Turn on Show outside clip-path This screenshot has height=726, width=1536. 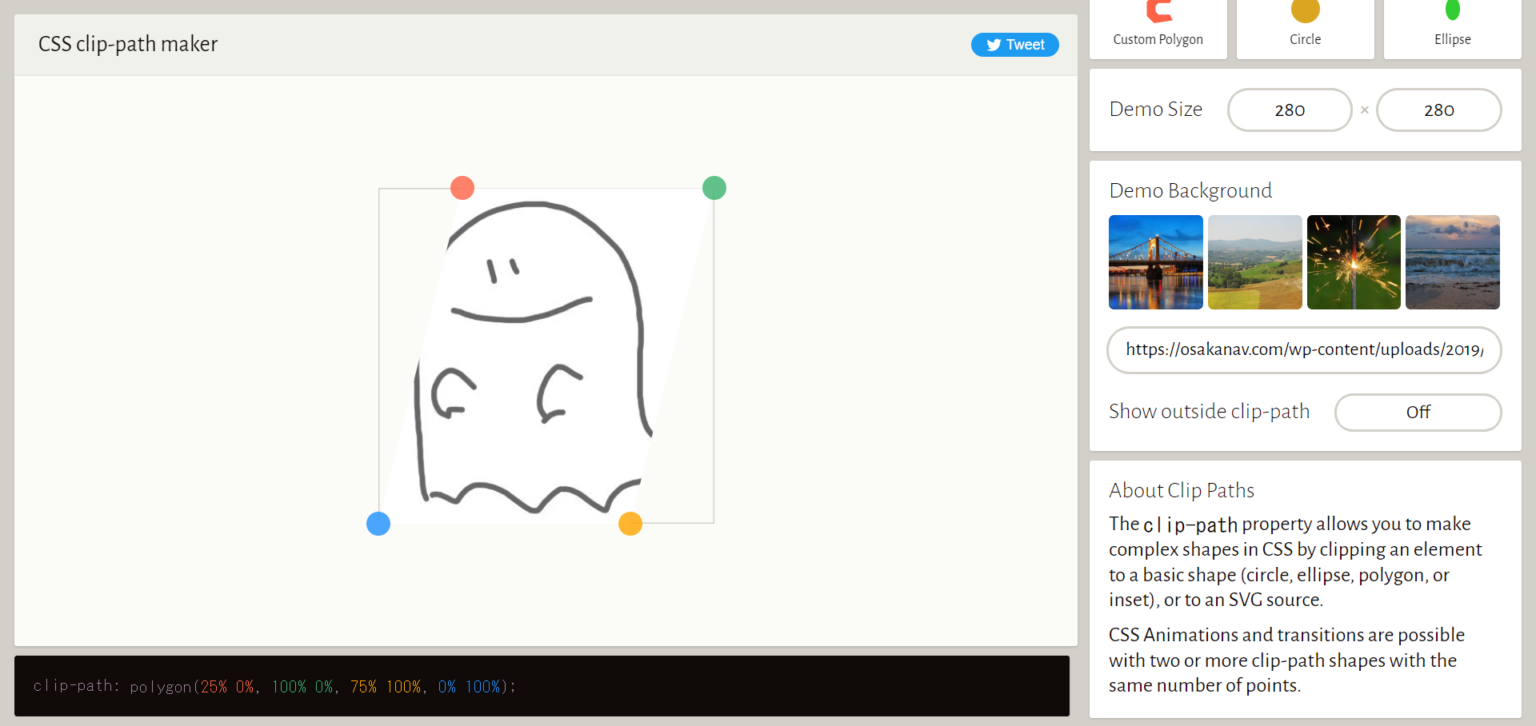[1417, 412]
